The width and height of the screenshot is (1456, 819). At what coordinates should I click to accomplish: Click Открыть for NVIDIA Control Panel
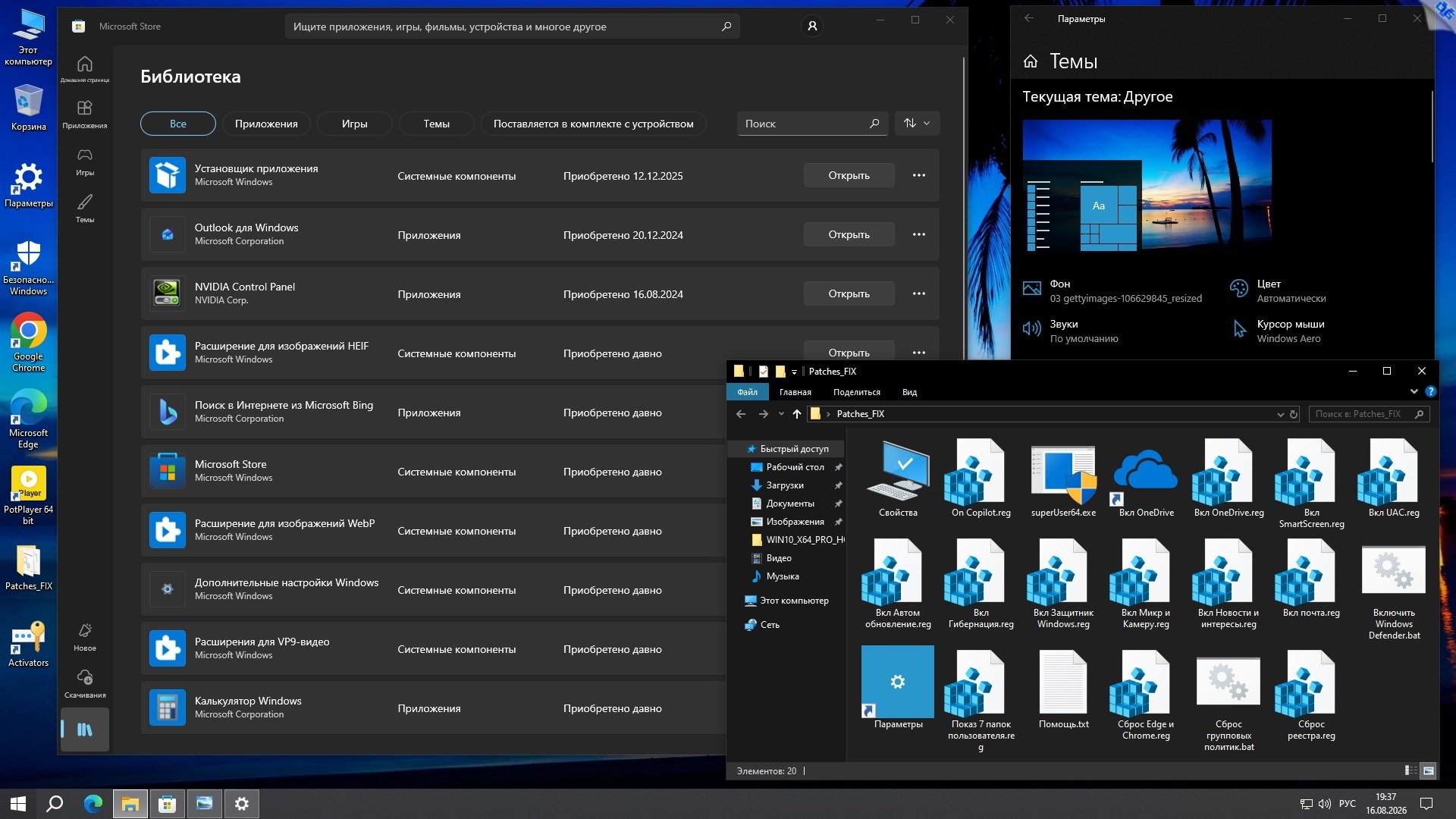[849, 293]
